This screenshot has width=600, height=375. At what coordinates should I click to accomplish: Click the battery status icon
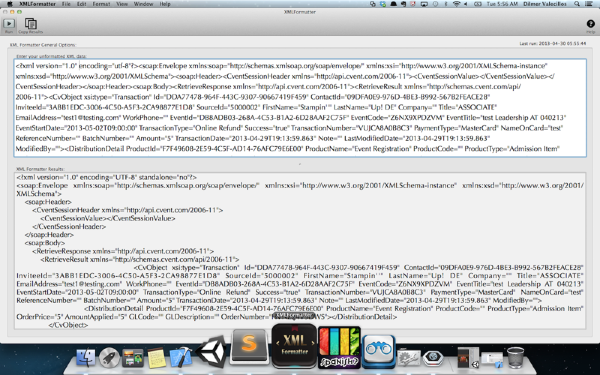tap(478, 4)
